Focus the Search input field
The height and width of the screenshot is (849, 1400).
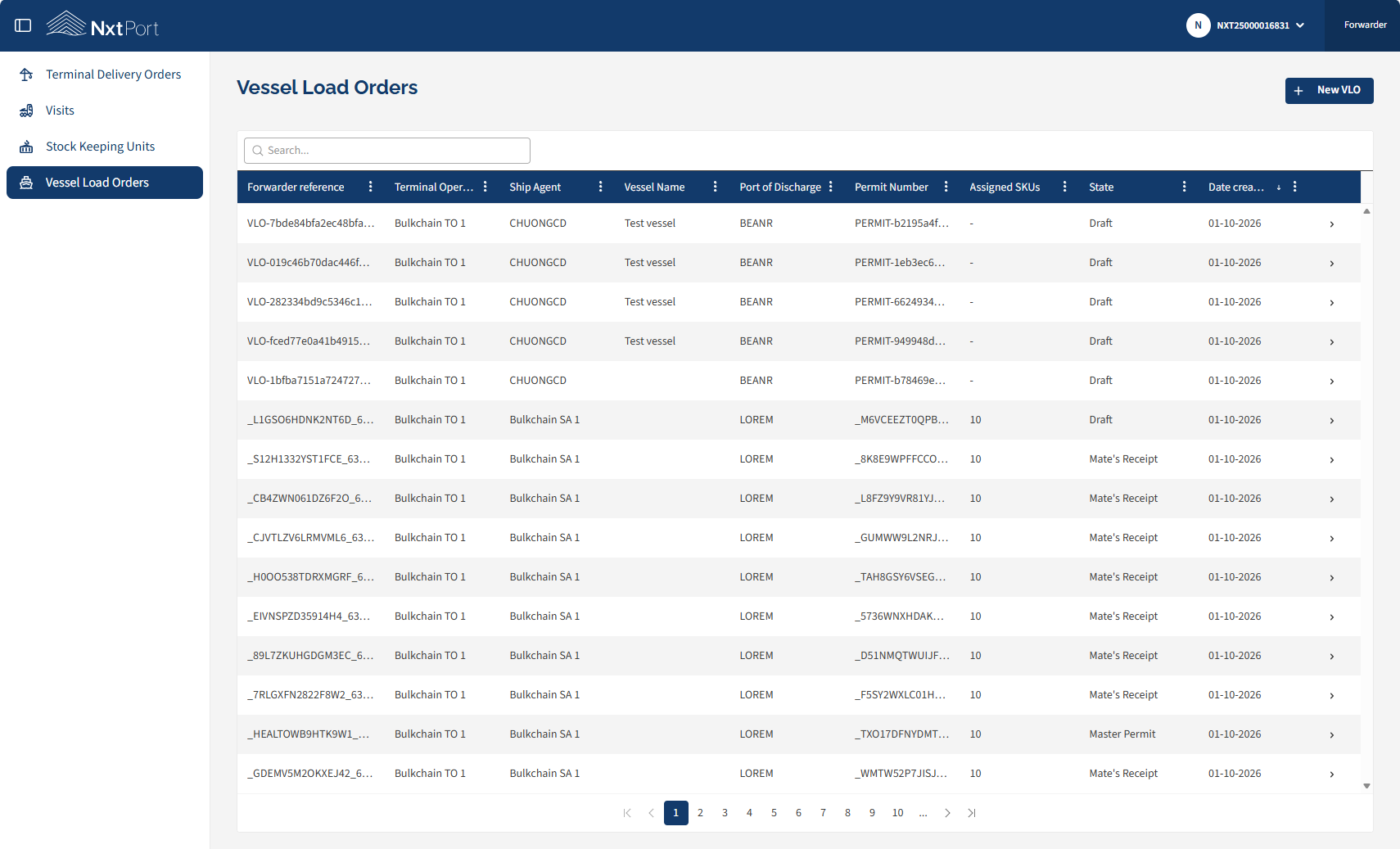[x=387, y=151]
